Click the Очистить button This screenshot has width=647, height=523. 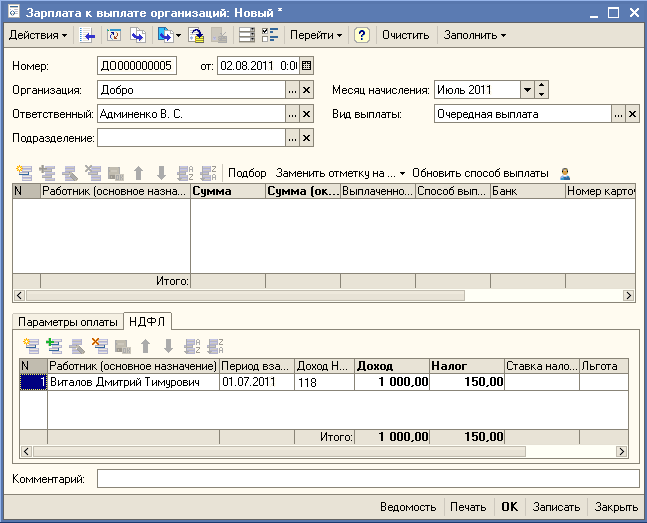(405, 35)
